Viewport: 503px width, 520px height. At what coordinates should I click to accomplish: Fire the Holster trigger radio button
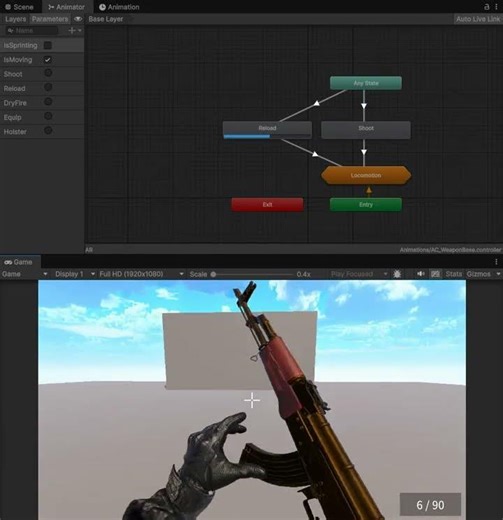coord(48,130)
